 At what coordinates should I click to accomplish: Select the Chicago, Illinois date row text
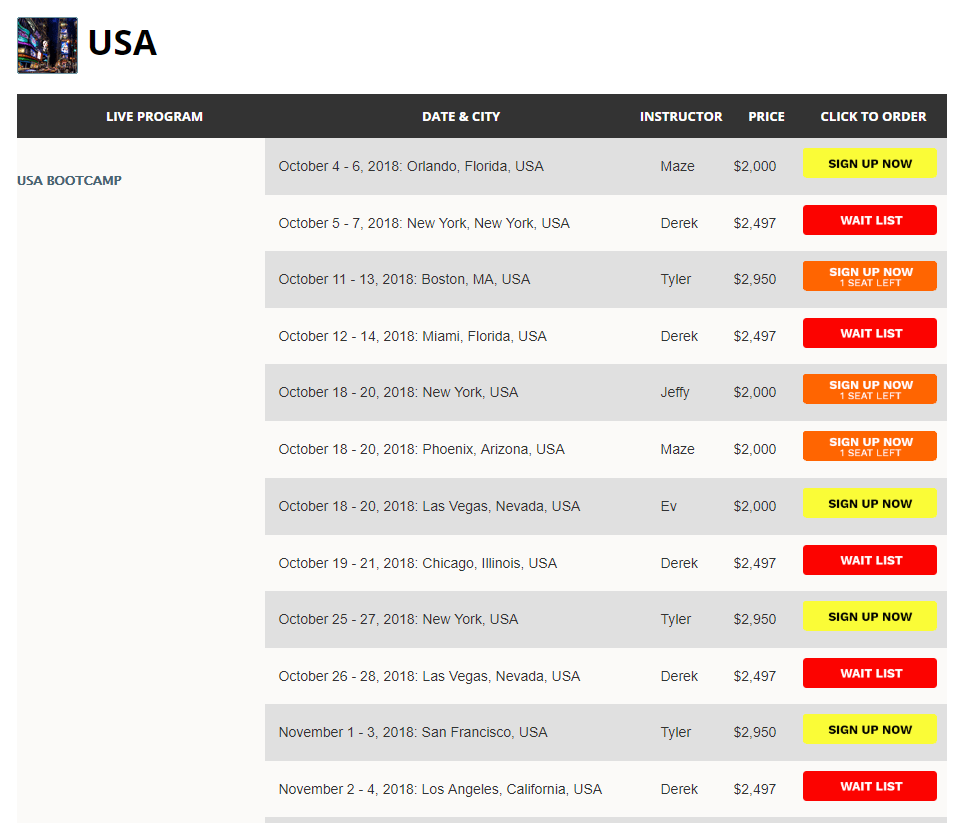tap(418, 563)
